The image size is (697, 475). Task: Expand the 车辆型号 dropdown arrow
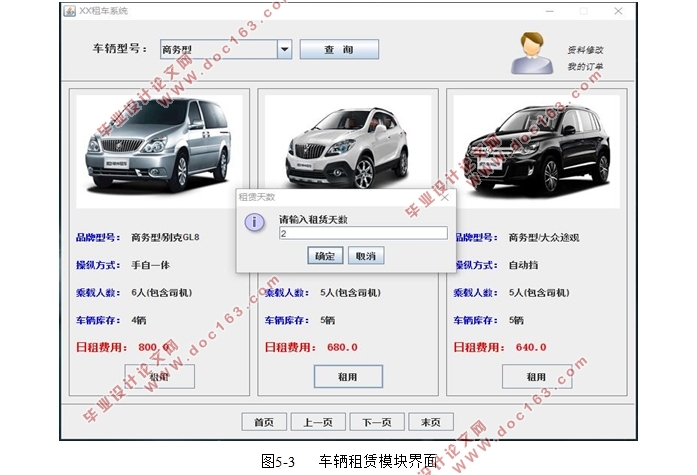[284, 49]
